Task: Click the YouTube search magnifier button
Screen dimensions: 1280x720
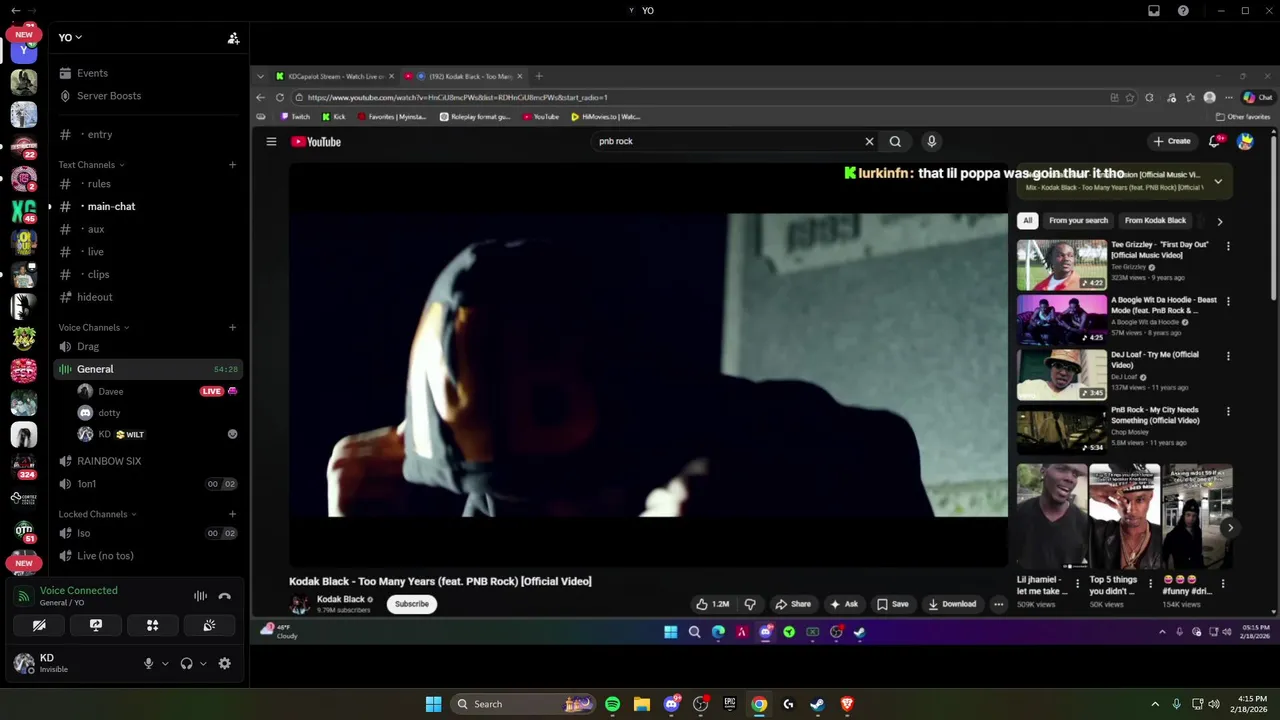Action: [x=895, y=142]
